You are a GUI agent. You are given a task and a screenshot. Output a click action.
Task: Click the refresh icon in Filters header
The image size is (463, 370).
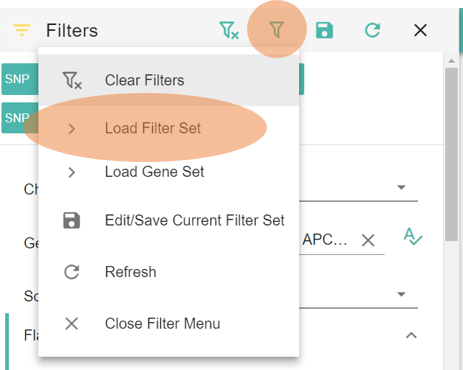[x=372, y=30]
